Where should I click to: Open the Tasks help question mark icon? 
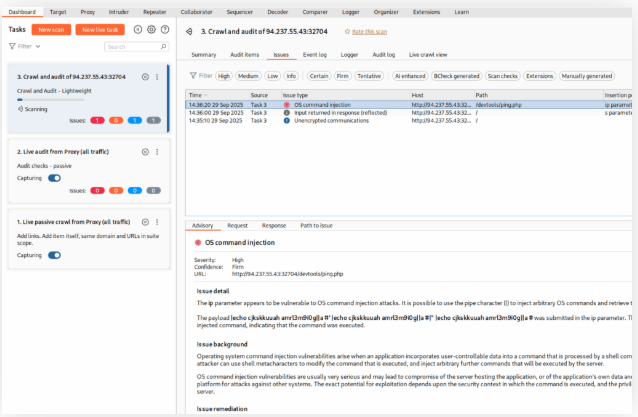tap(164, 30)
